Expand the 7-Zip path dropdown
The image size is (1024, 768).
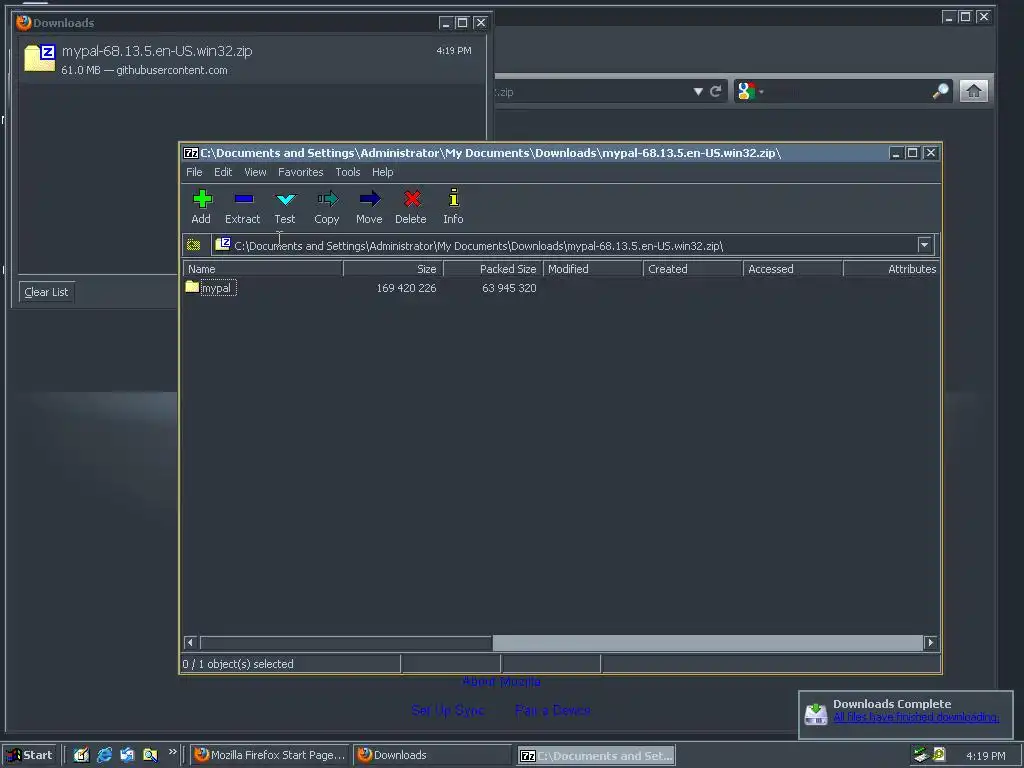click(x=924, y=245)
